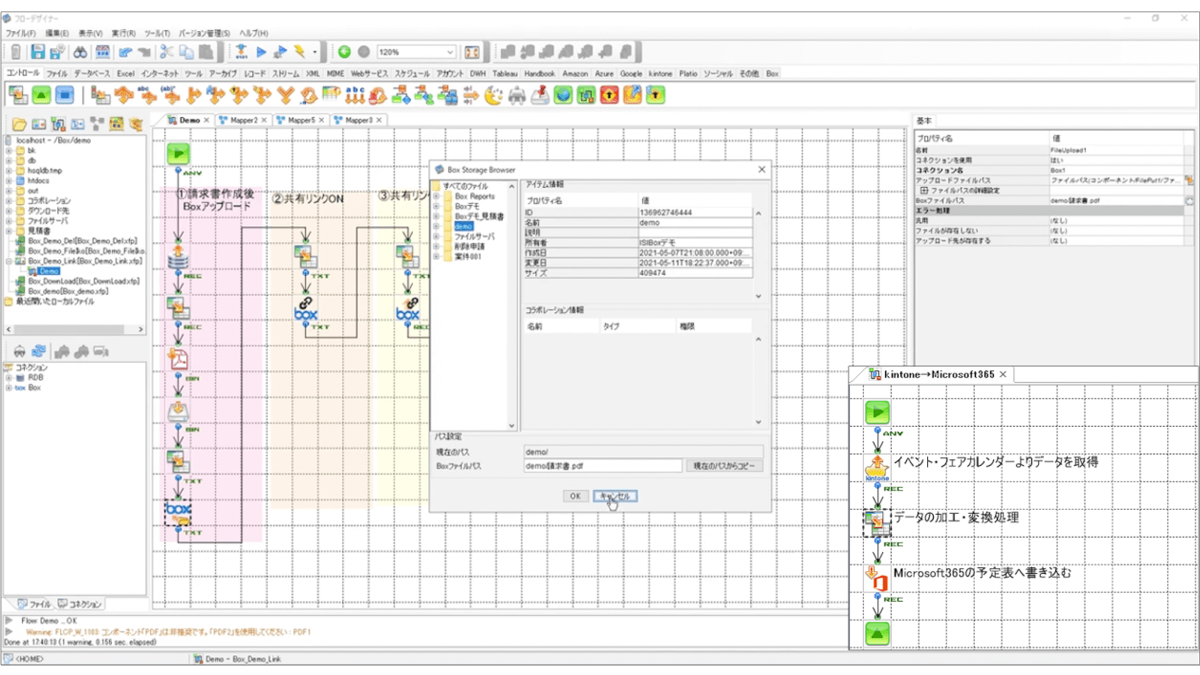Viewport: 1200px width, 675px height.
Task: Open the Box palette tab
Action: tap(772, 73)
